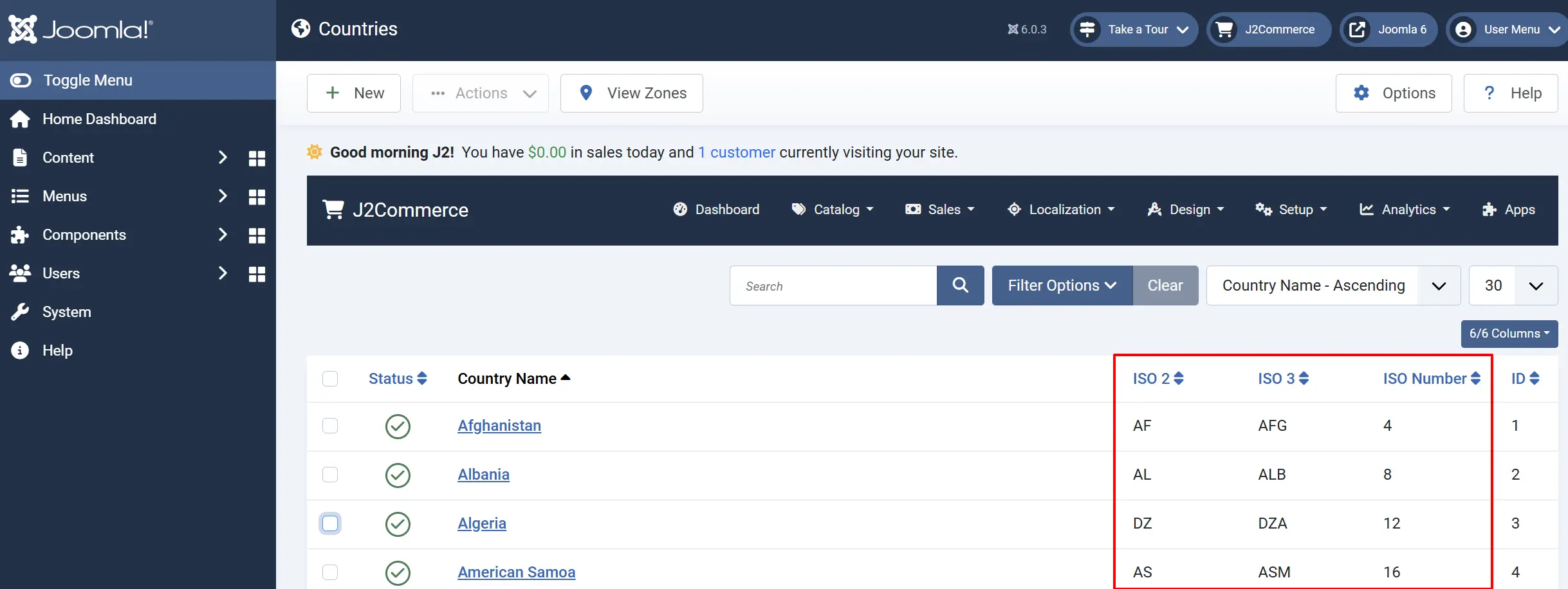Open the Design menu
1568x589 pixels.
[x=1186, y=210]
